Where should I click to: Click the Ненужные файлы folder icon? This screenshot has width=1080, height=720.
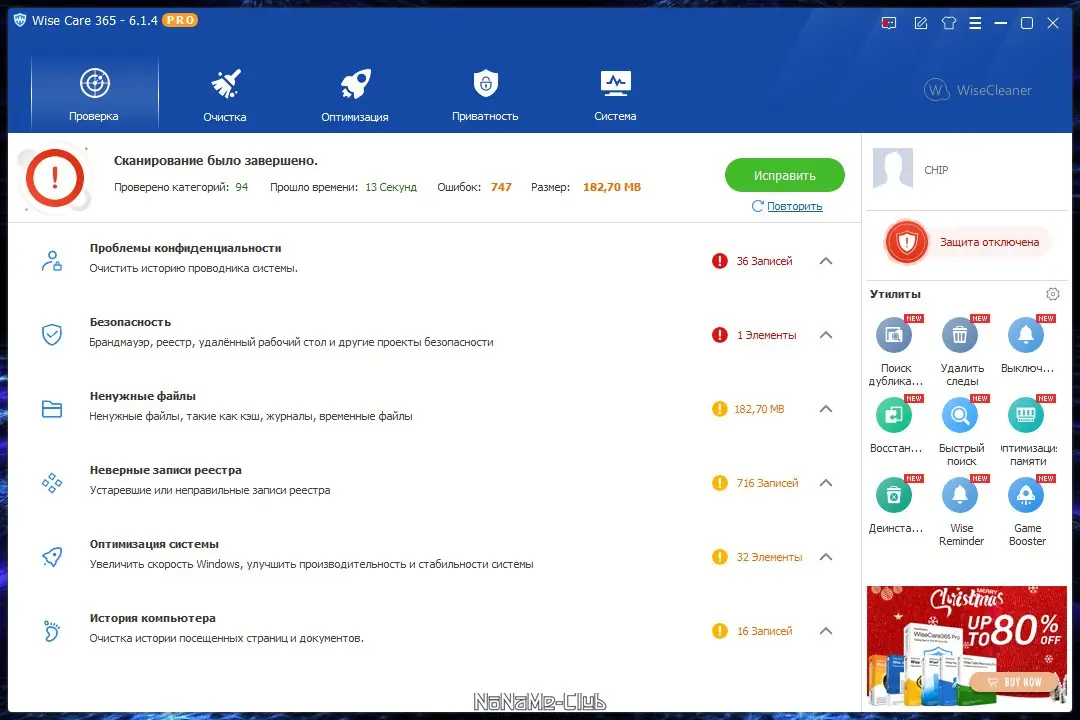52,409
